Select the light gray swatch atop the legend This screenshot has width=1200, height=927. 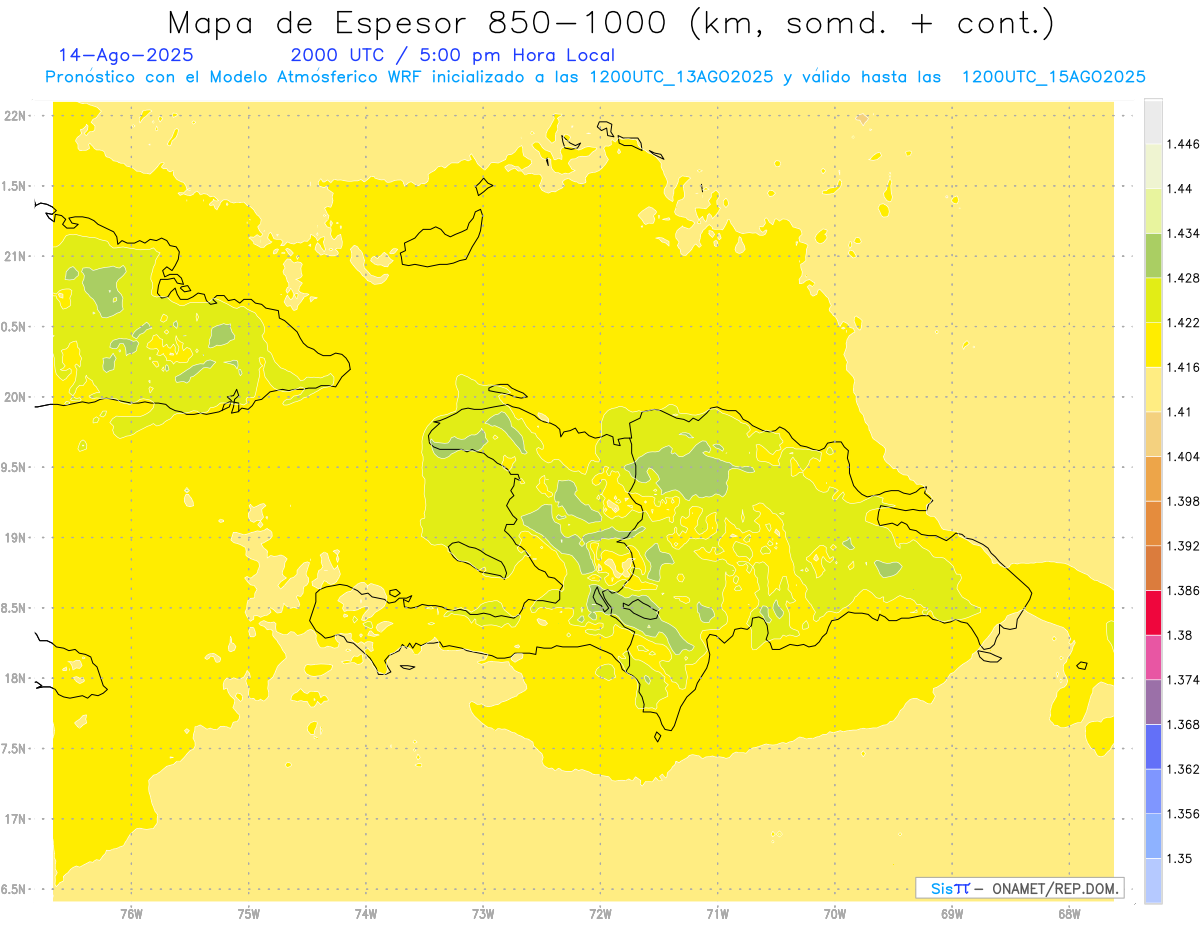(x=1153, y=121)
